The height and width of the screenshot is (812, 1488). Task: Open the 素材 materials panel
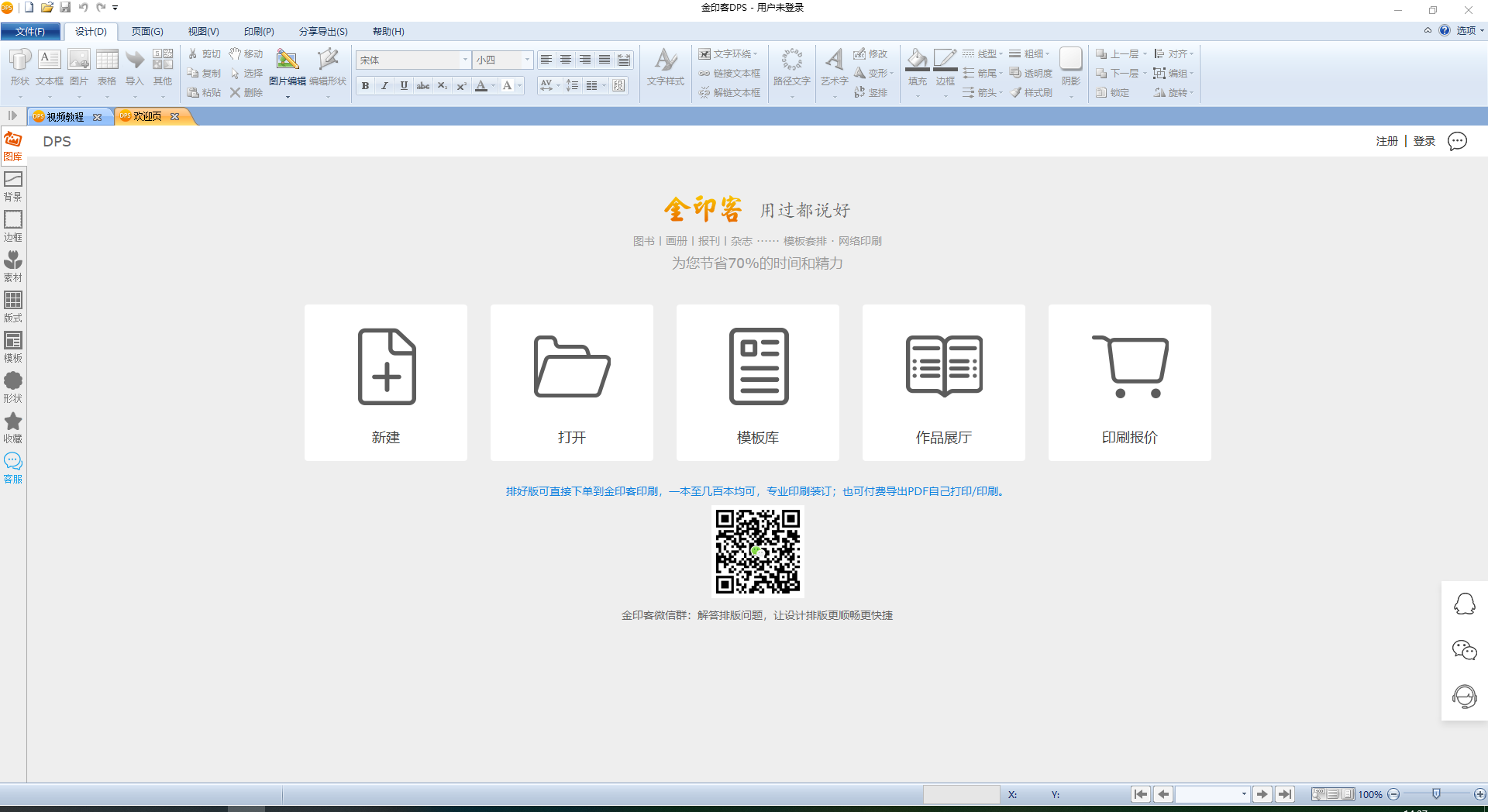(x=13, y=267)
